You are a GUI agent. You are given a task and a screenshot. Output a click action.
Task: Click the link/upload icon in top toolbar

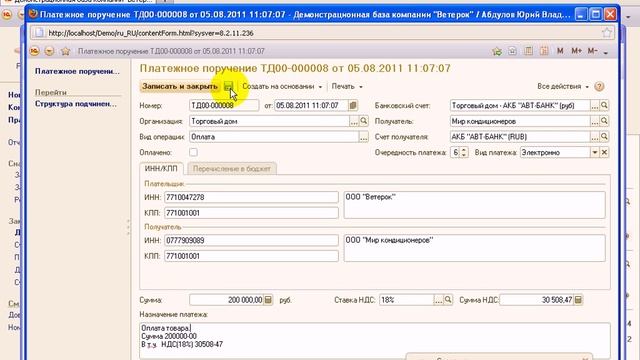pyautogui.click(x=512, y=51)
